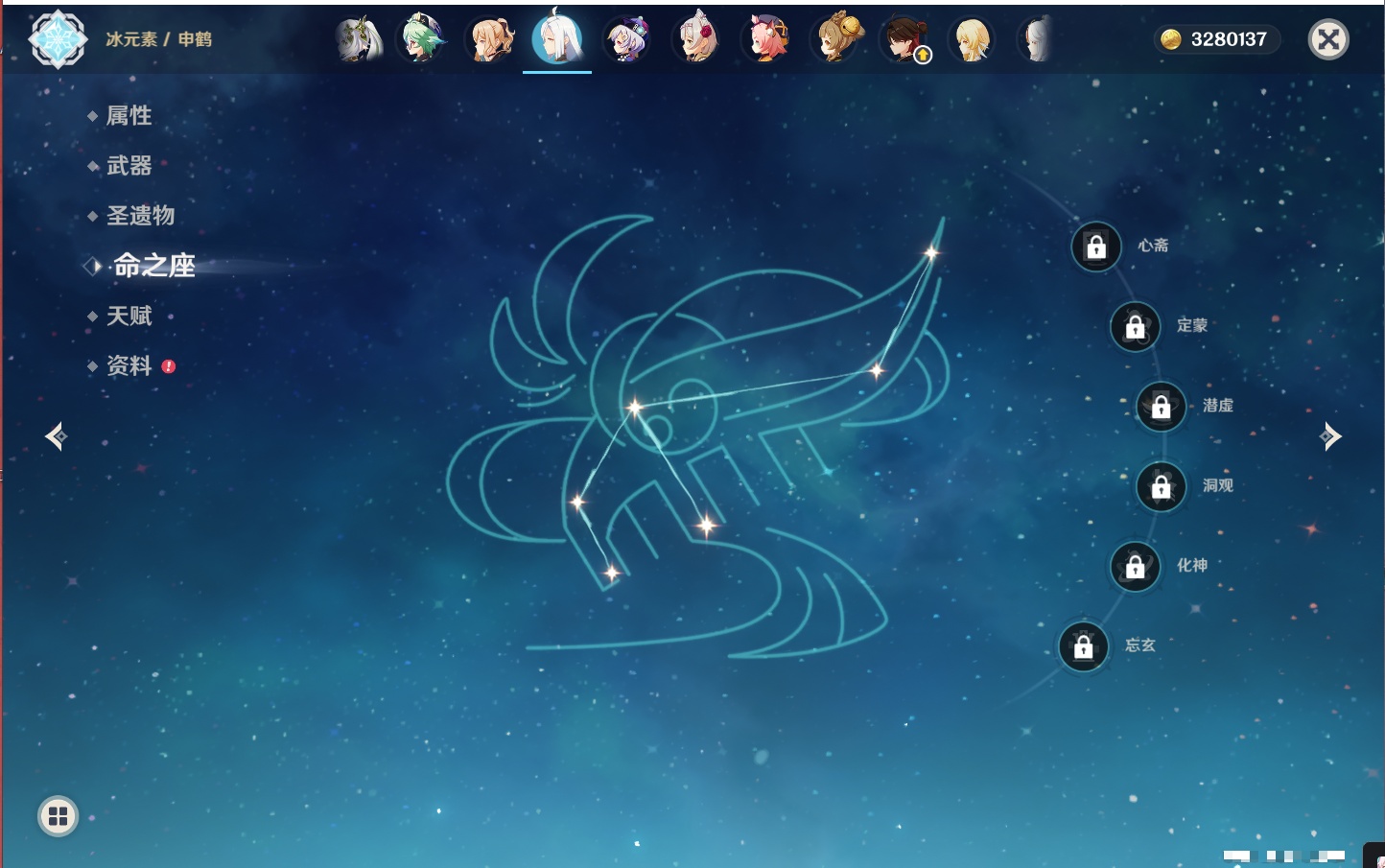The height and width of the screenshot is (868, 1385).
Task: Open the 圣遗物 artifacts tab
Action: (x=140, y=216)
